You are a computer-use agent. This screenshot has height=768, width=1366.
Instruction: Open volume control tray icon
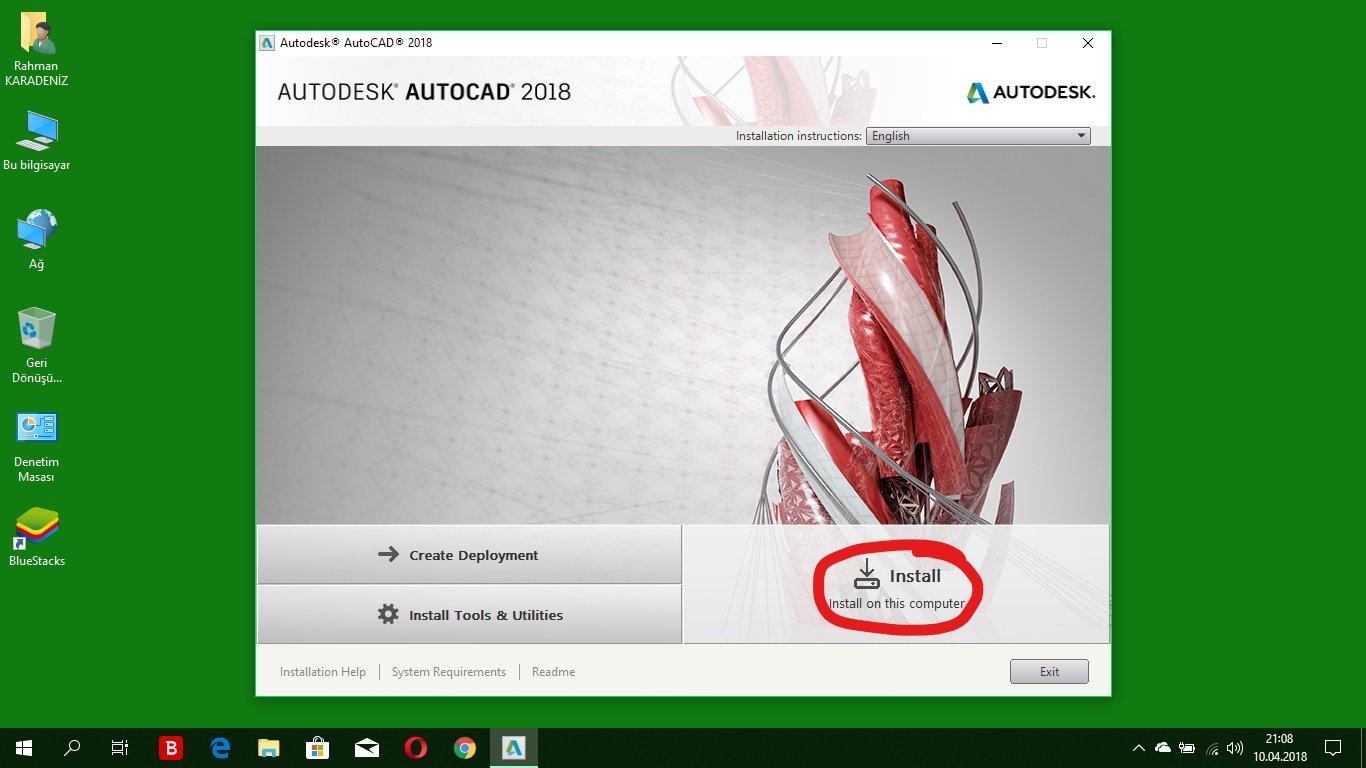coord(1235,748)
